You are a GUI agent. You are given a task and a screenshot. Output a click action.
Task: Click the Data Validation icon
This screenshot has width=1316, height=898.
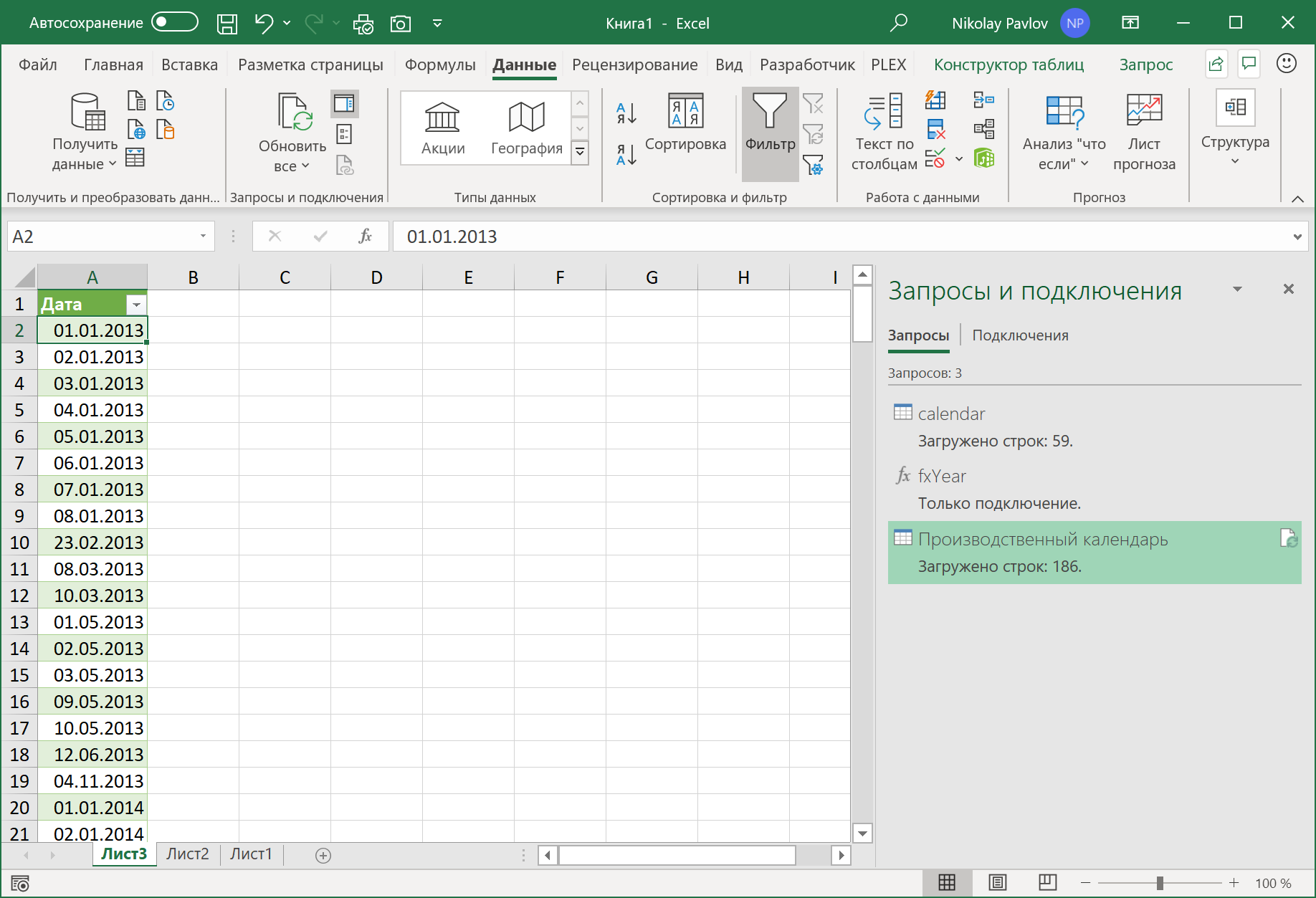[x=935, y=158]
